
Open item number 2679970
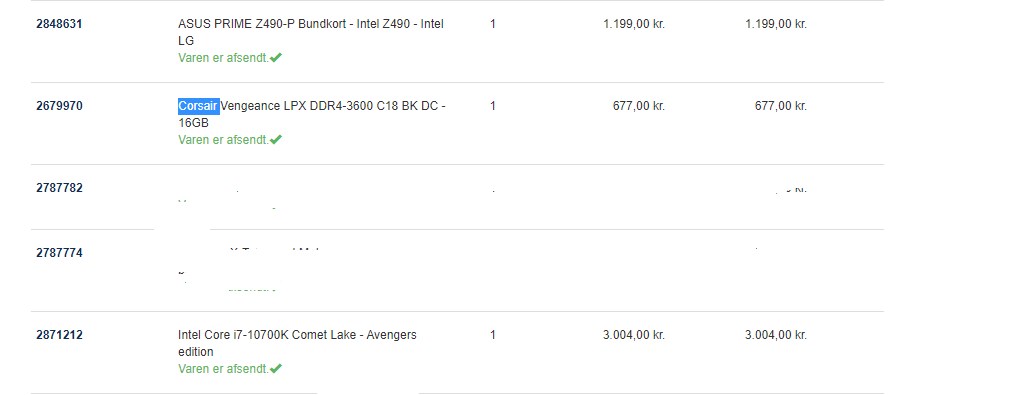tap(59, 106)
